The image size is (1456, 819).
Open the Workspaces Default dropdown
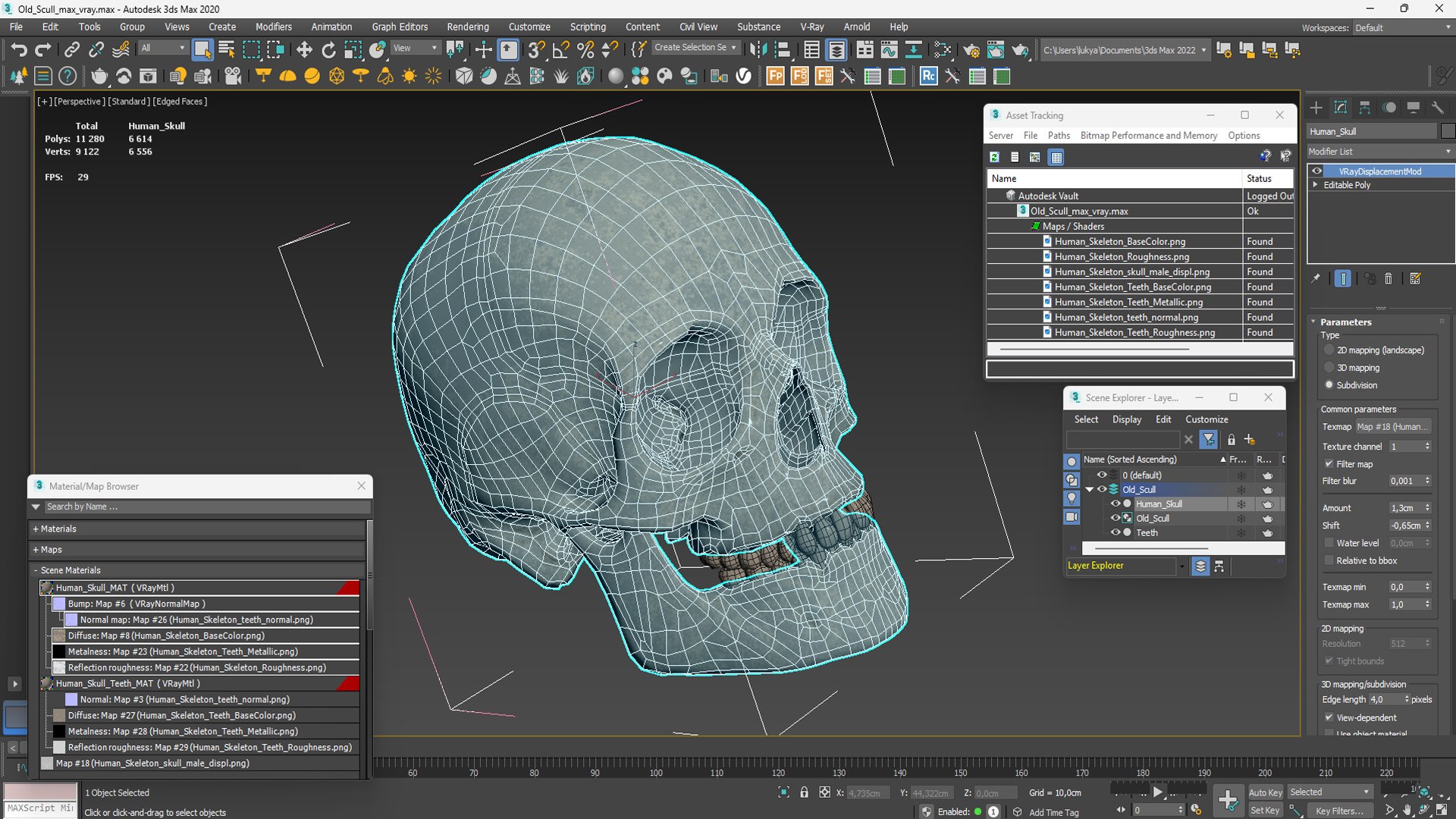click(1402, 28)
